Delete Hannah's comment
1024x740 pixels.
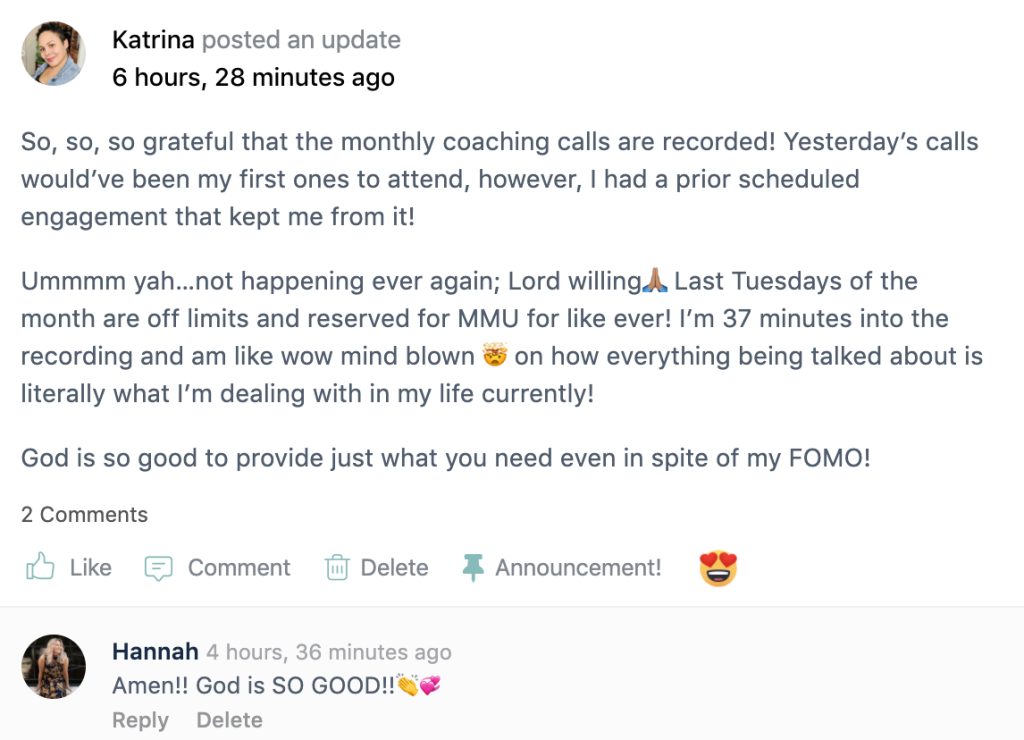pyautogui.click(x=229, y=720)
